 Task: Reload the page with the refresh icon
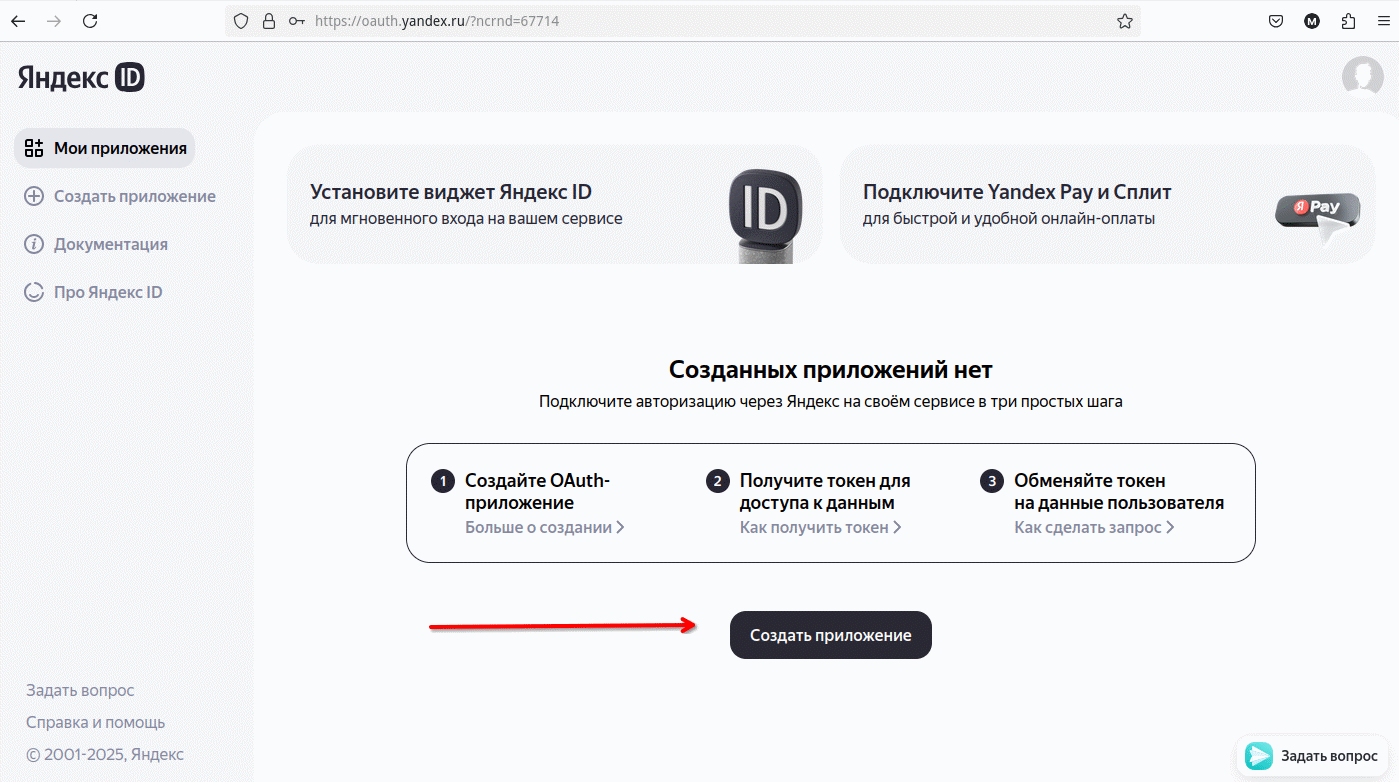tap(90, 21)
